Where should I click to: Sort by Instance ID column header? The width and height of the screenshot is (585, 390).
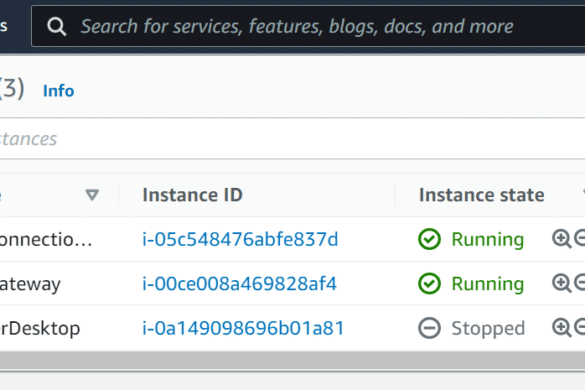coord(193,195)
